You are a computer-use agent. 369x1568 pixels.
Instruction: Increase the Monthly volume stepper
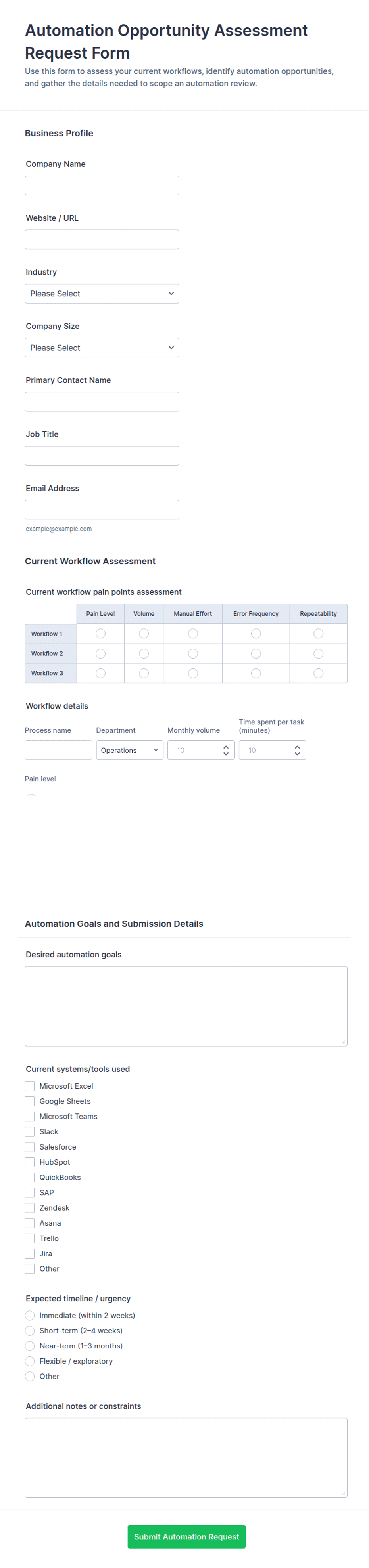(x=226, y=746)
